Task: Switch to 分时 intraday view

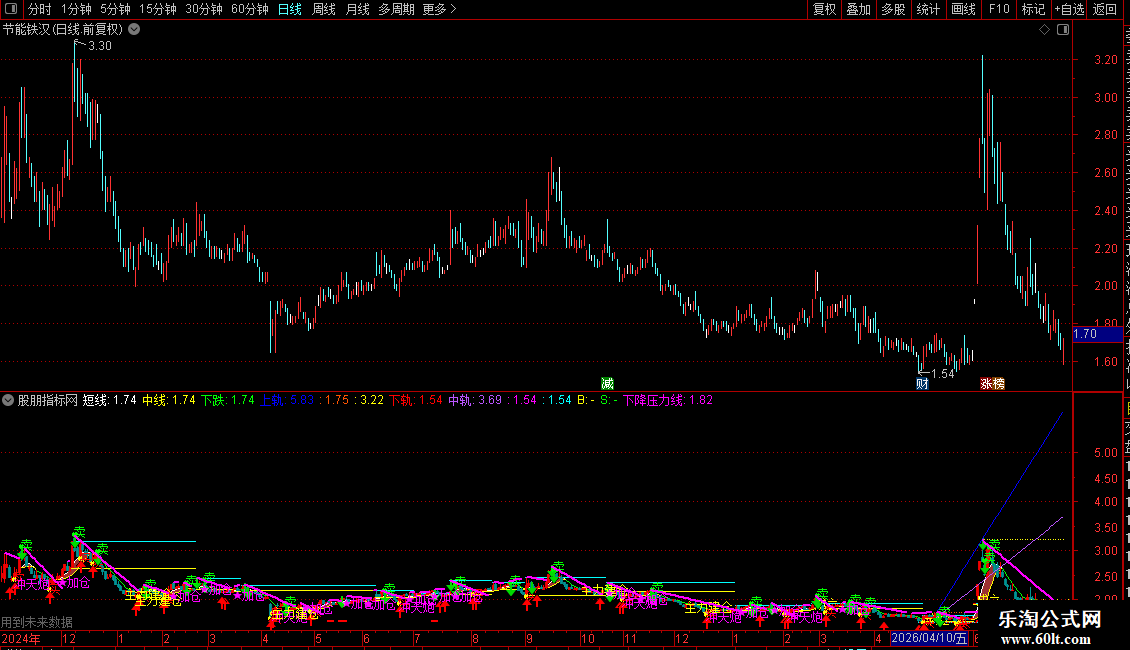Action: coord(40,9)
